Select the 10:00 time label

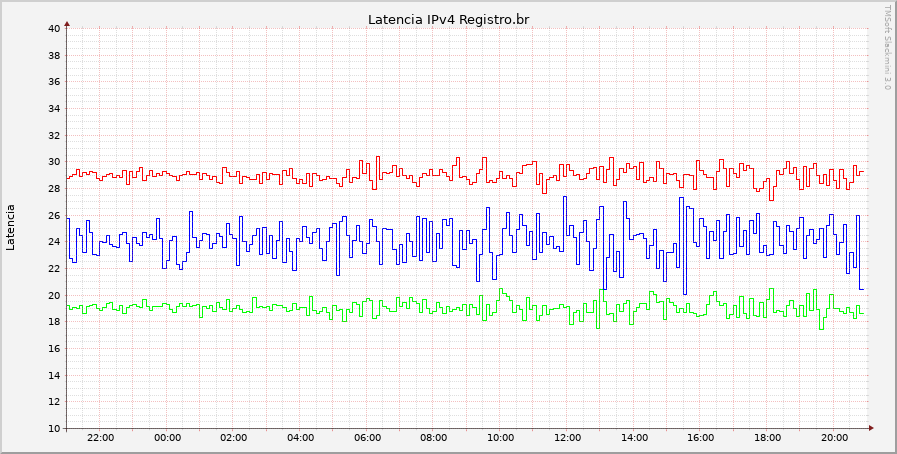point(501,438)
